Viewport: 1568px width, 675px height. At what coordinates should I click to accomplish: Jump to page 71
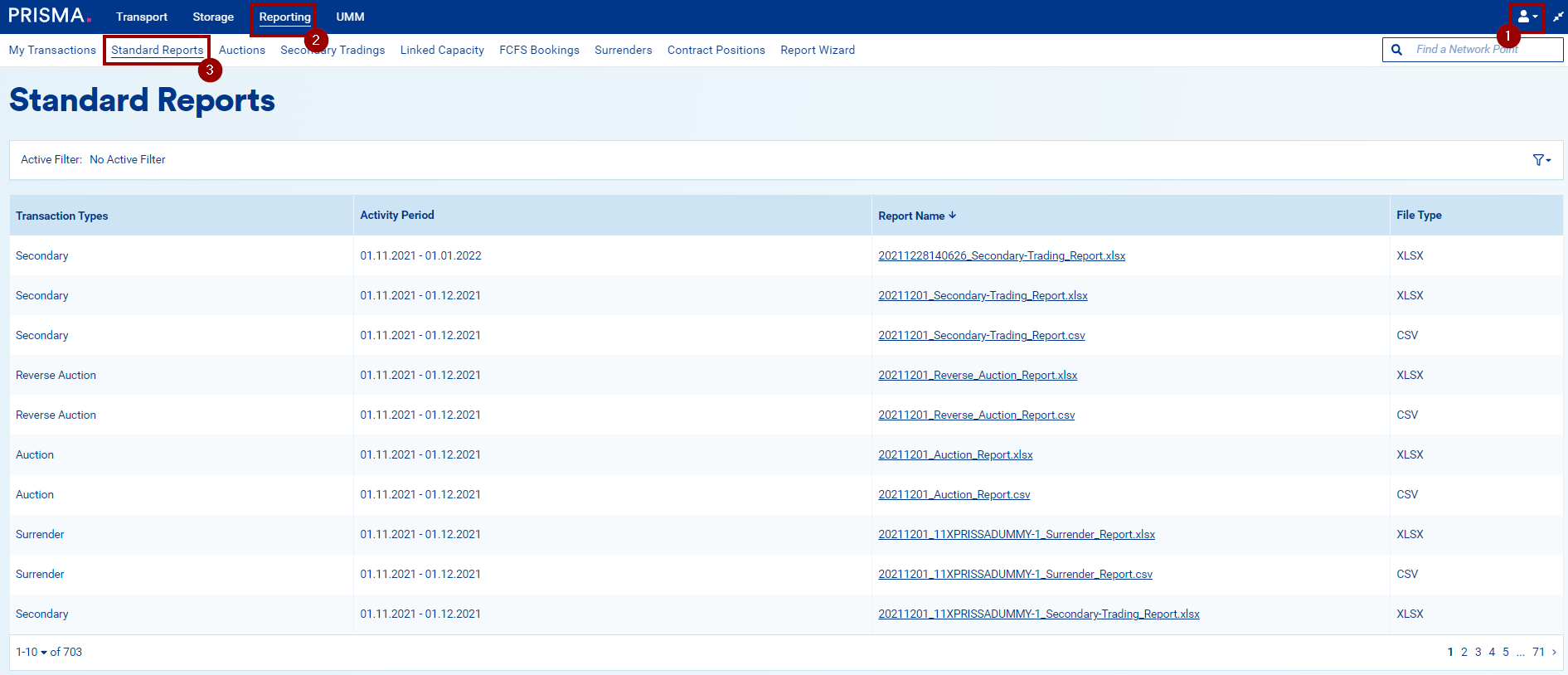click(x=1538, y=653)
